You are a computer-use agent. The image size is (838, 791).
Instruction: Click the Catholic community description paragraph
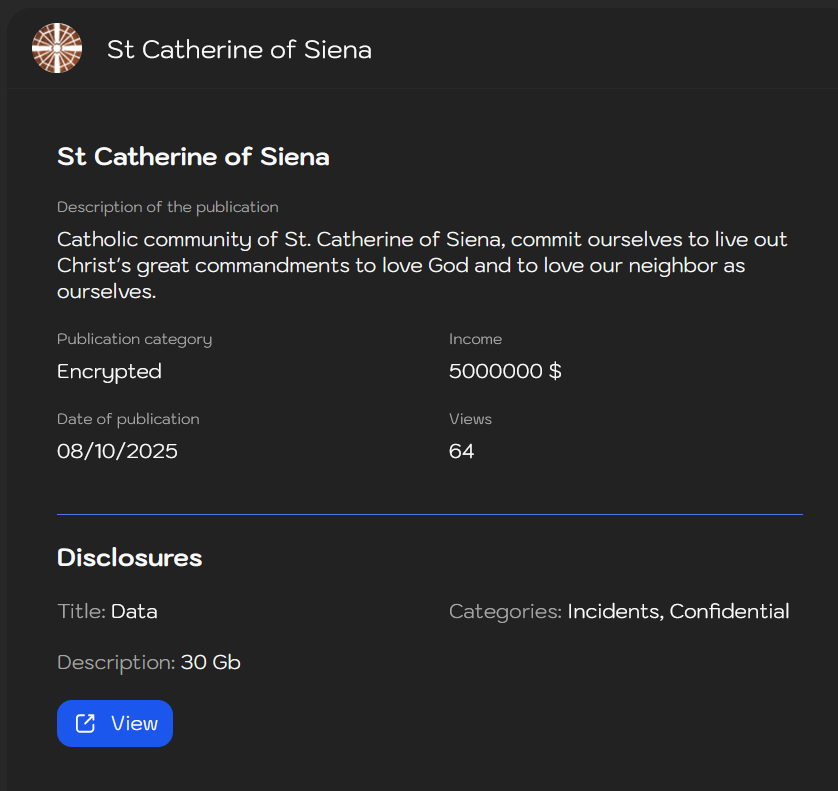click(x=422, y=266)
